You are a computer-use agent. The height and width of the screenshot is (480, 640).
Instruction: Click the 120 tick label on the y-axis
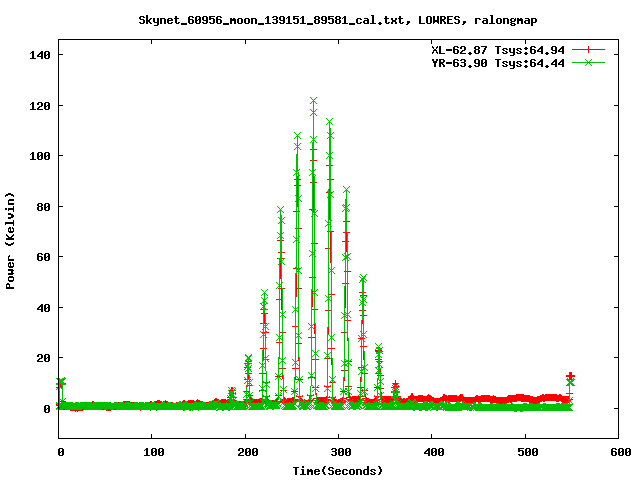coord(40,105)
